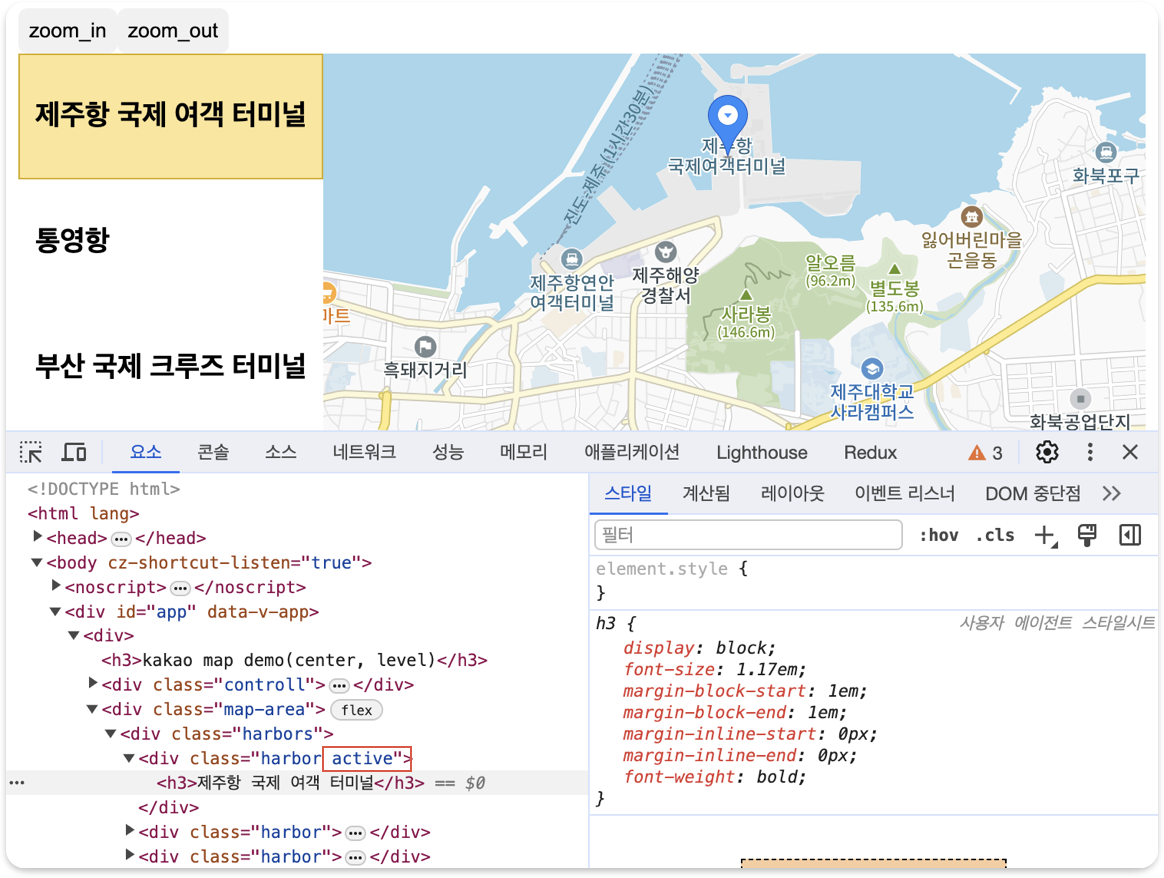Toggle the :hov element state button
This screenshot has height=878, width=1164.
pos(938,535)
